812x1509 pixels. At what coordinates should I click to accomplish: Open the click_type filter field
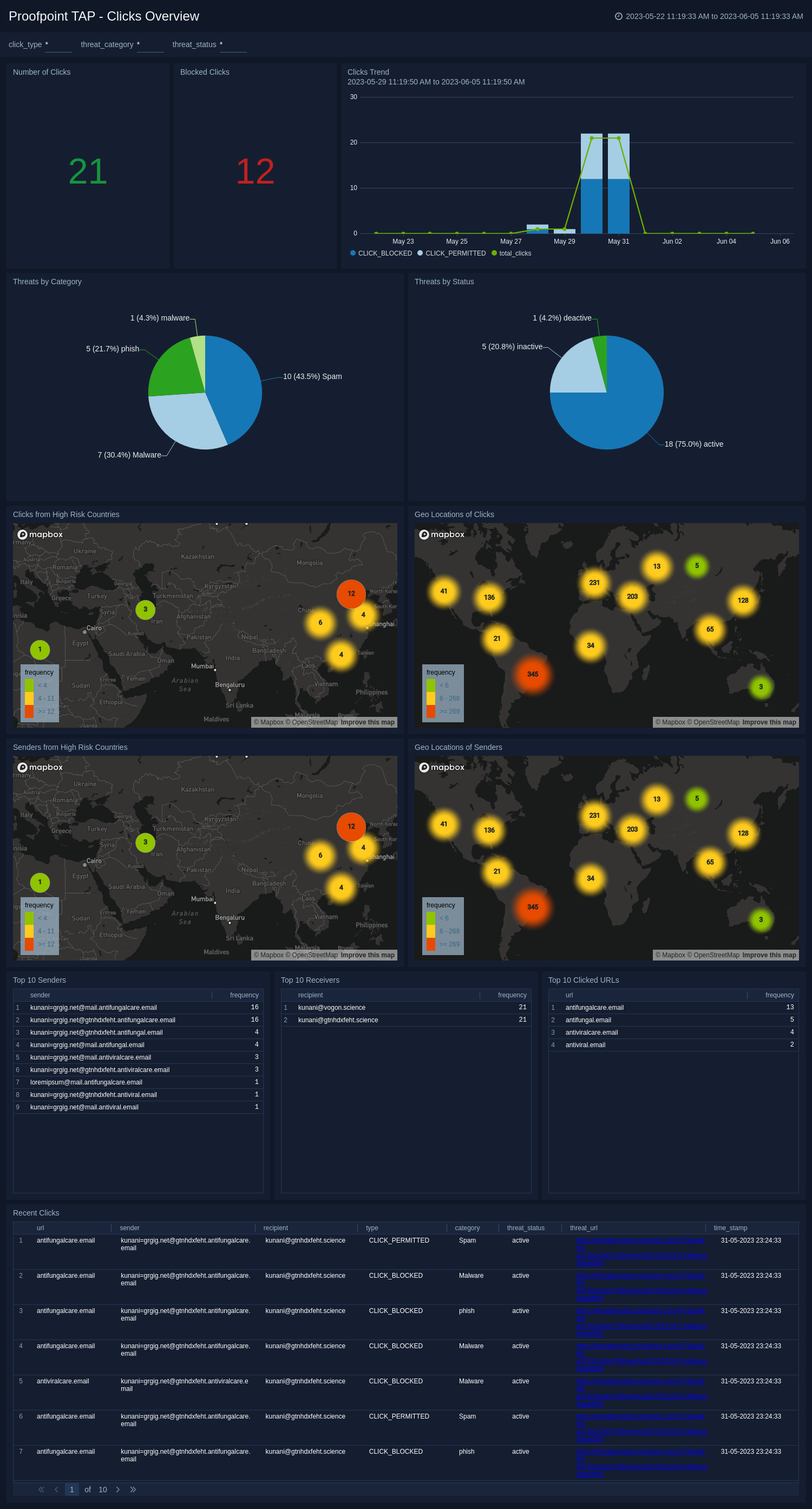(x=58, y=45)
